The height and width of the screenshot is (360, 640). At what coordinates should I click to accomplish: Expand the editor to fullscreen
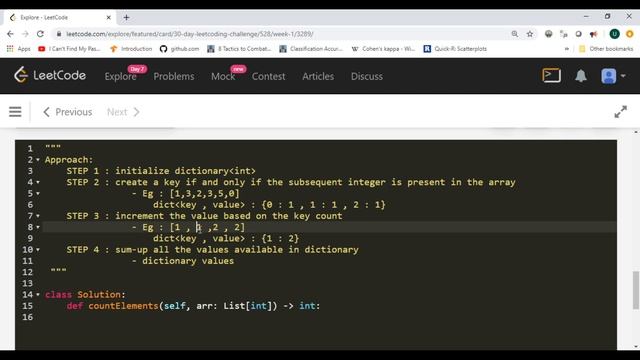(620, 112)
